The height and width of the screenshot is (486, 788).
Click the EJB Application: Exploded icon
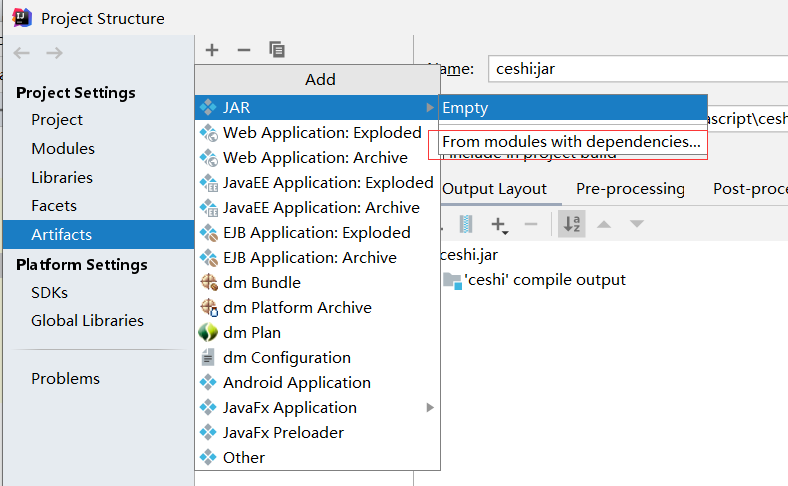(x=209, y=233)
